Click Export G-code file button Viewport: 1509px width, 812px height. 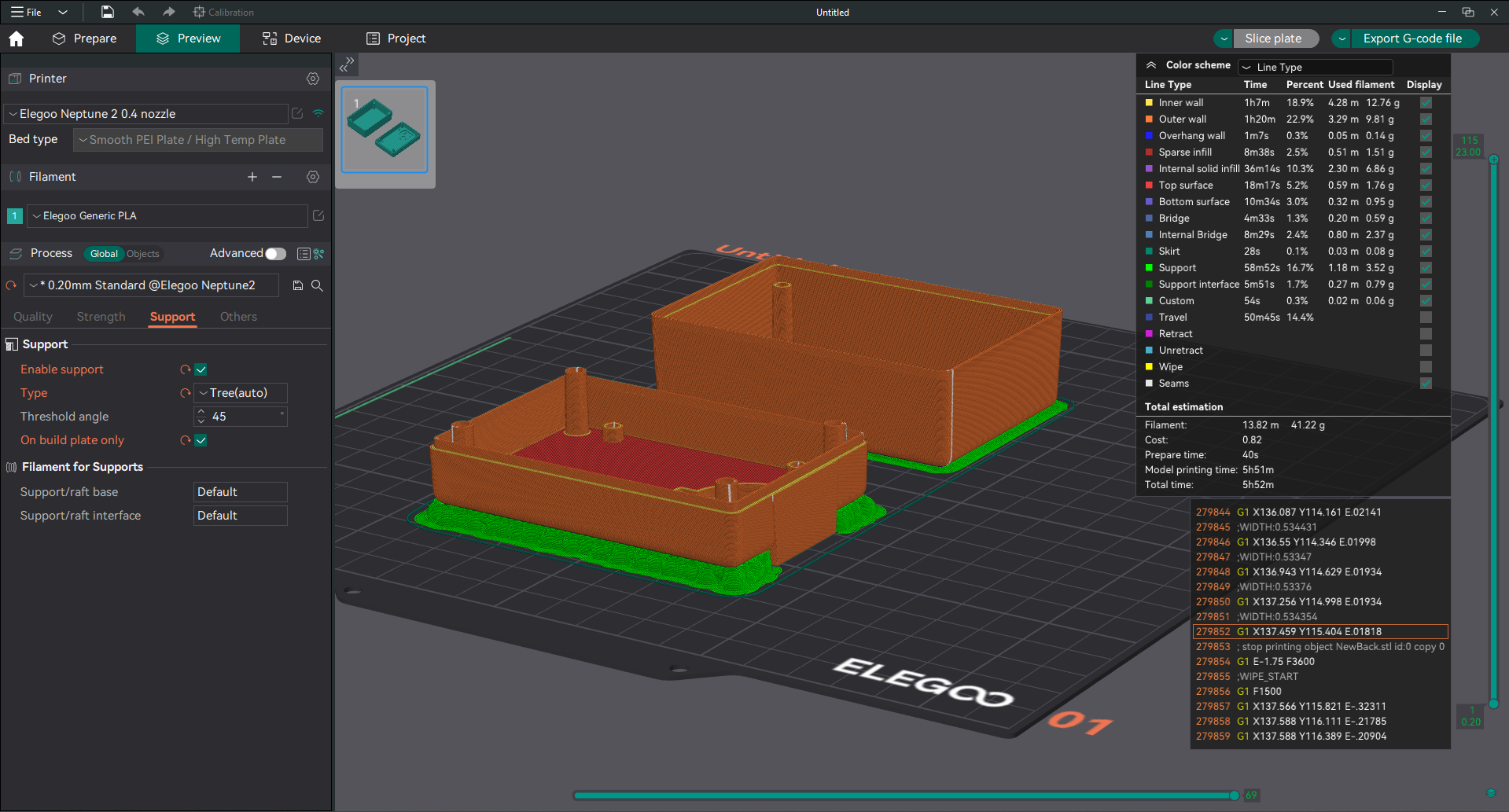(x=1412, y=39)
